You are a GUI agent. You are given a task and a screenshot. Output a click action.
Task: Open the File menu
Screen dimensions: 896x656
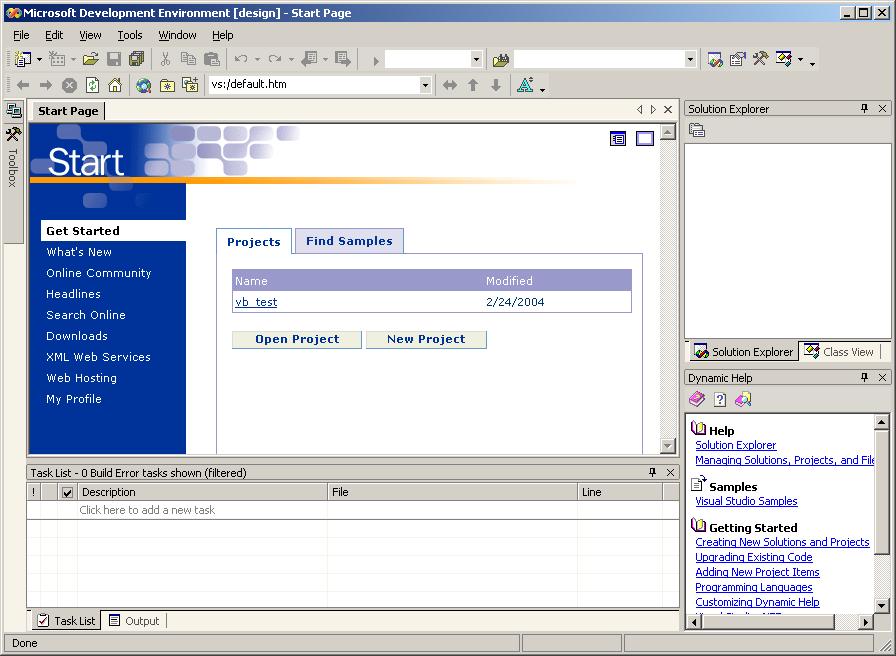(21, 35)
